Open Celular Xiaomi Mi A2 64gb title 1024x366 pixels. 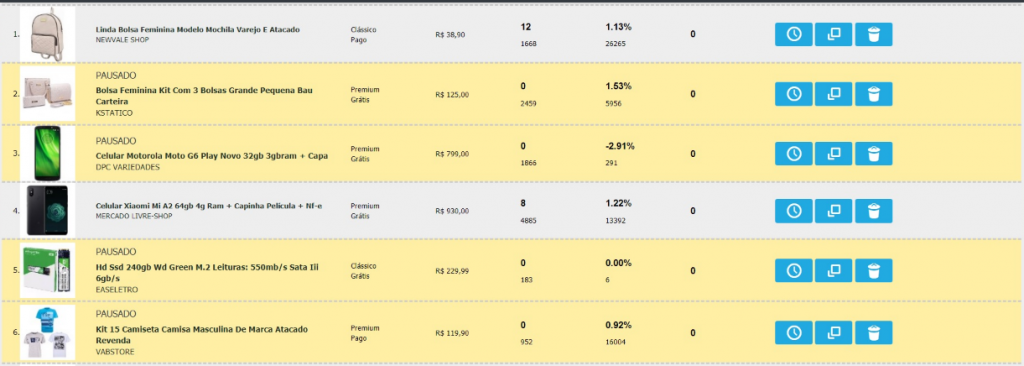pyautogui.click(x=209, y=206)
